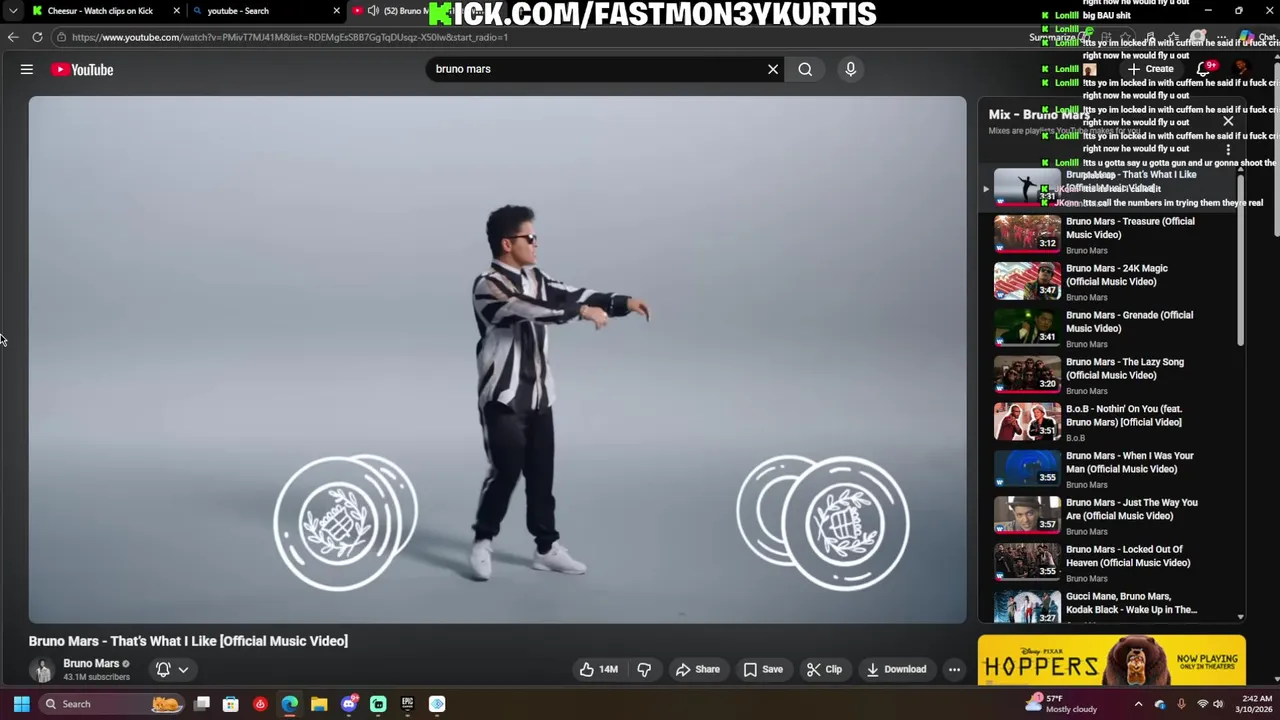Open File Explorer from taskbar
Viewport: 1280px width, 720px height.
[x=319, y=704]
